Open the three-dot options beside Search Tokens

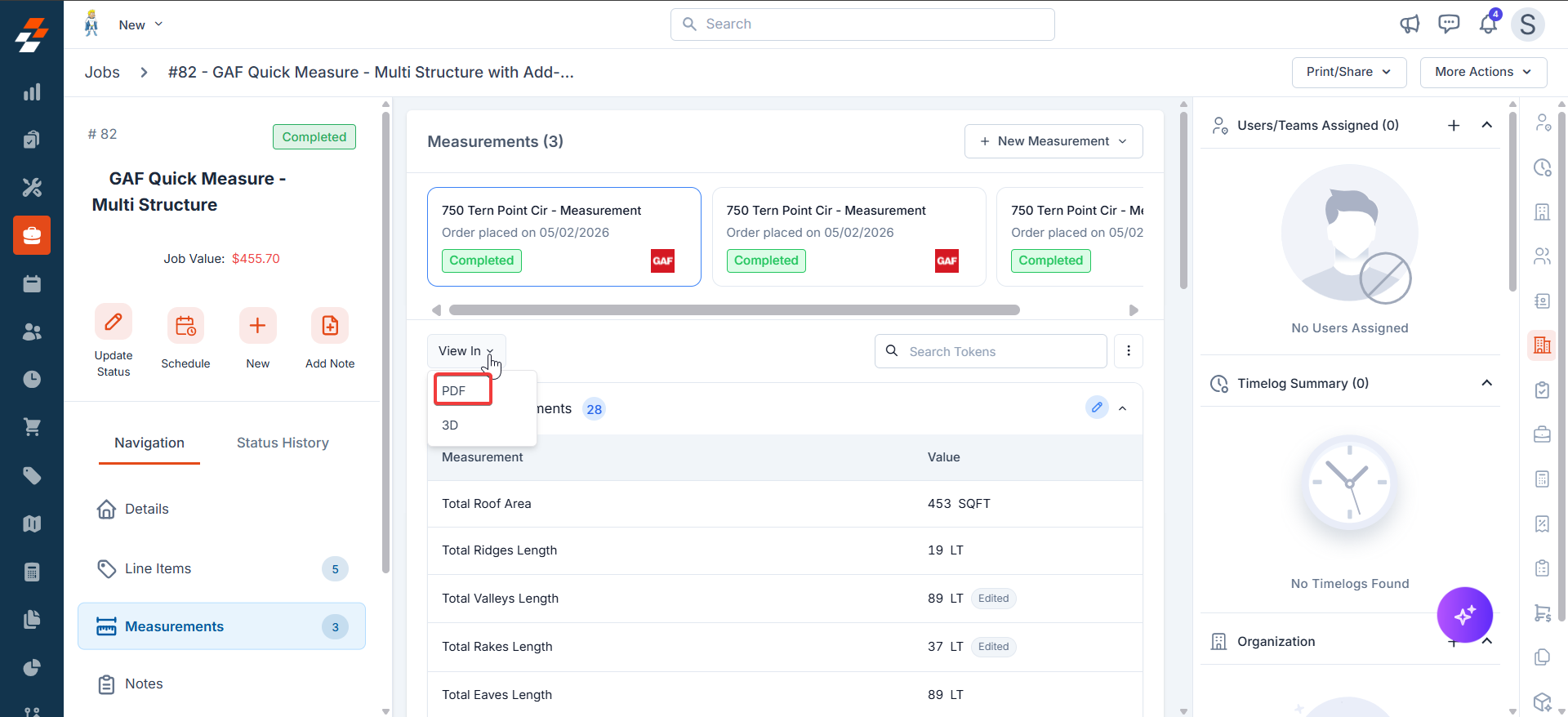pos(1129,351)
